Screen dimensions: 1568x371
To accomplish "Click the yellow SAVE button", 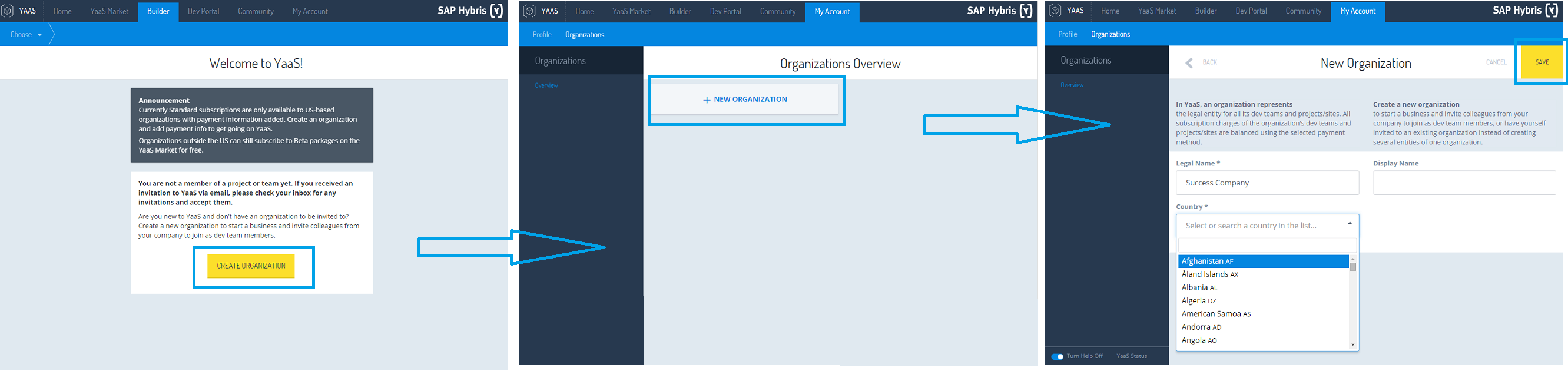I will (1542, 62).
